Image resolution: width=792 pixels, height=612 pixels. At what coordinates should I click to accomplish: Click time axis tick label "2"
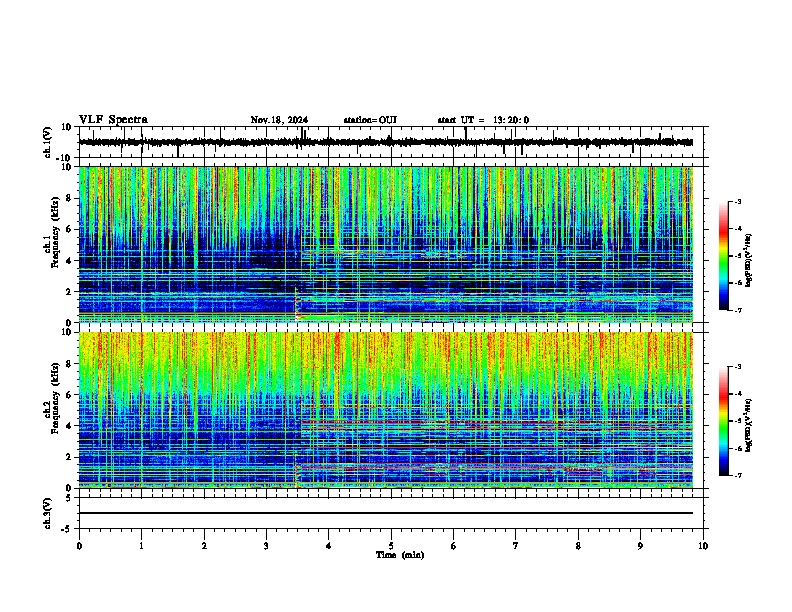[204, 546]
